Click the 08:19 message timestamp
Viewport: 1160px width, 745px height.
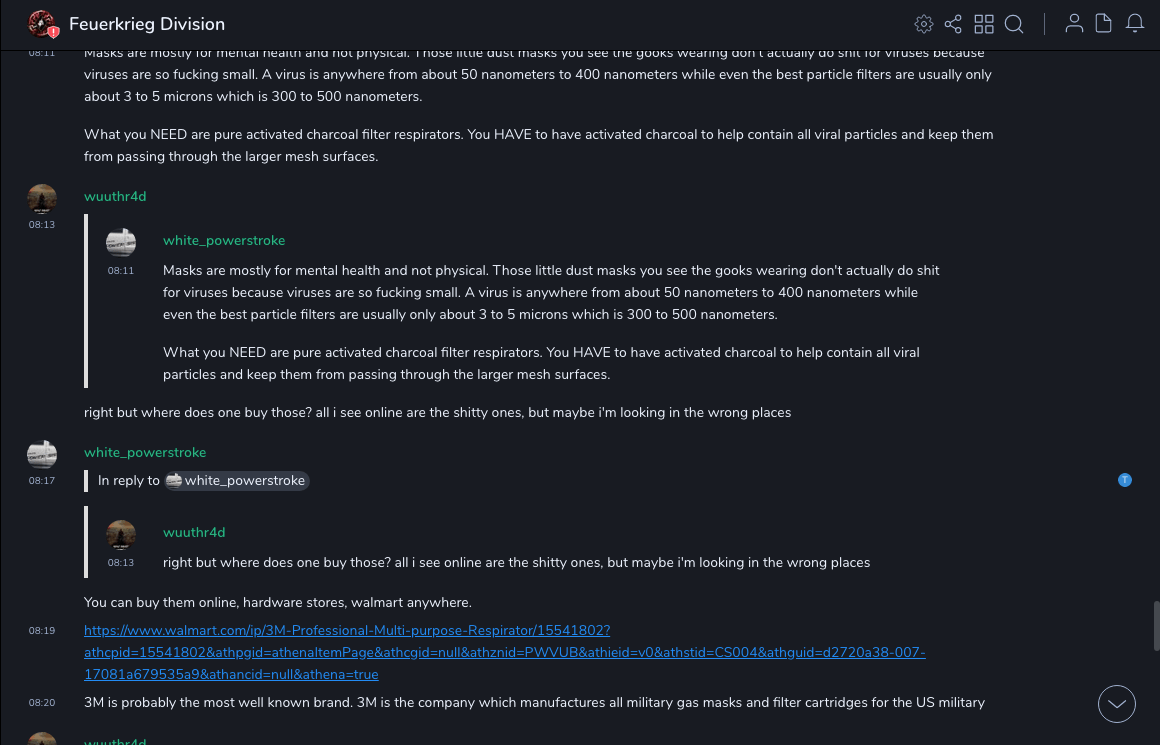coord(42,631)
